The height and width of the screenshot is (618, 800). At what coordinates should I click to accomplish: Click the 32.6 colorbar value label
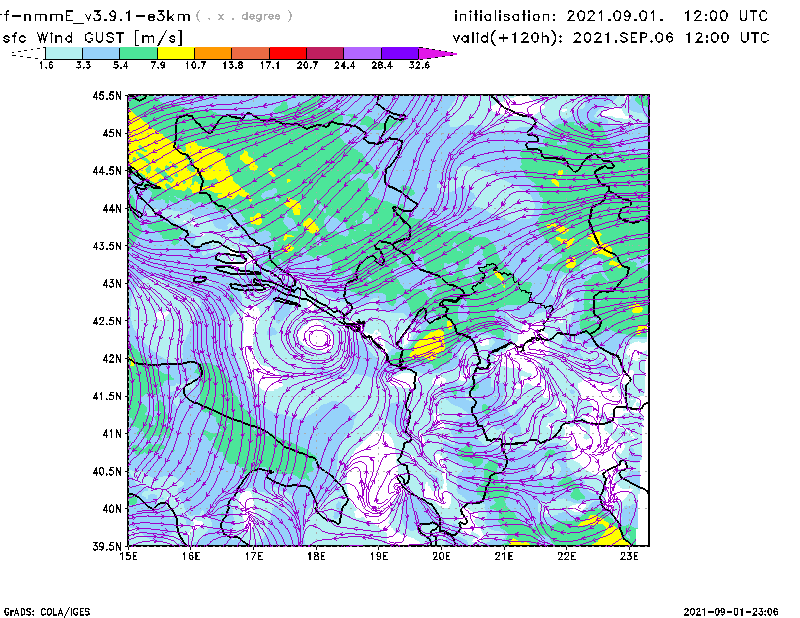(x=419, y=65)
